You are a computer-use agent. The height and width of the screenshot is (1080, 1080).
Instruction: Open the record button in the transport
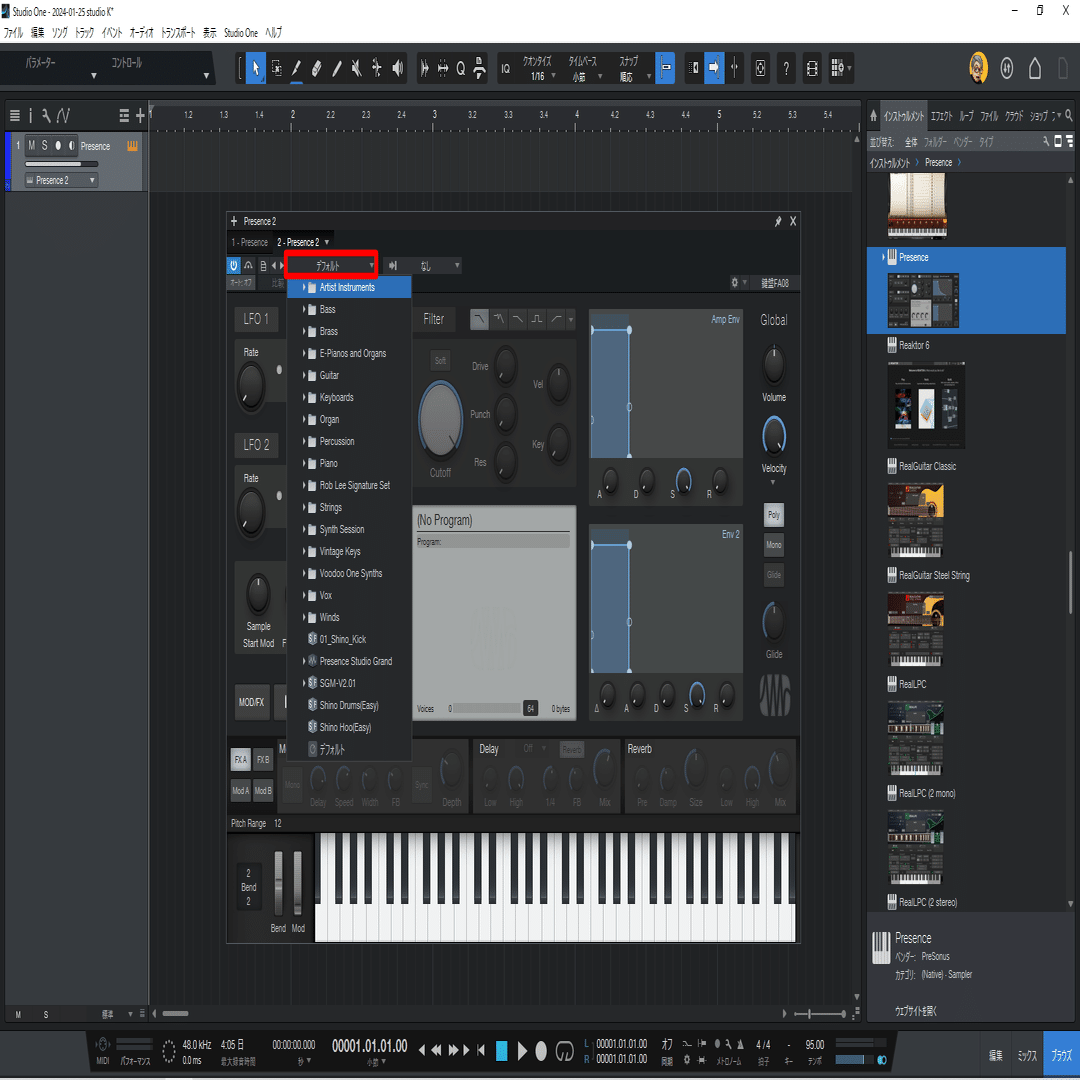tap(541, 1050)
